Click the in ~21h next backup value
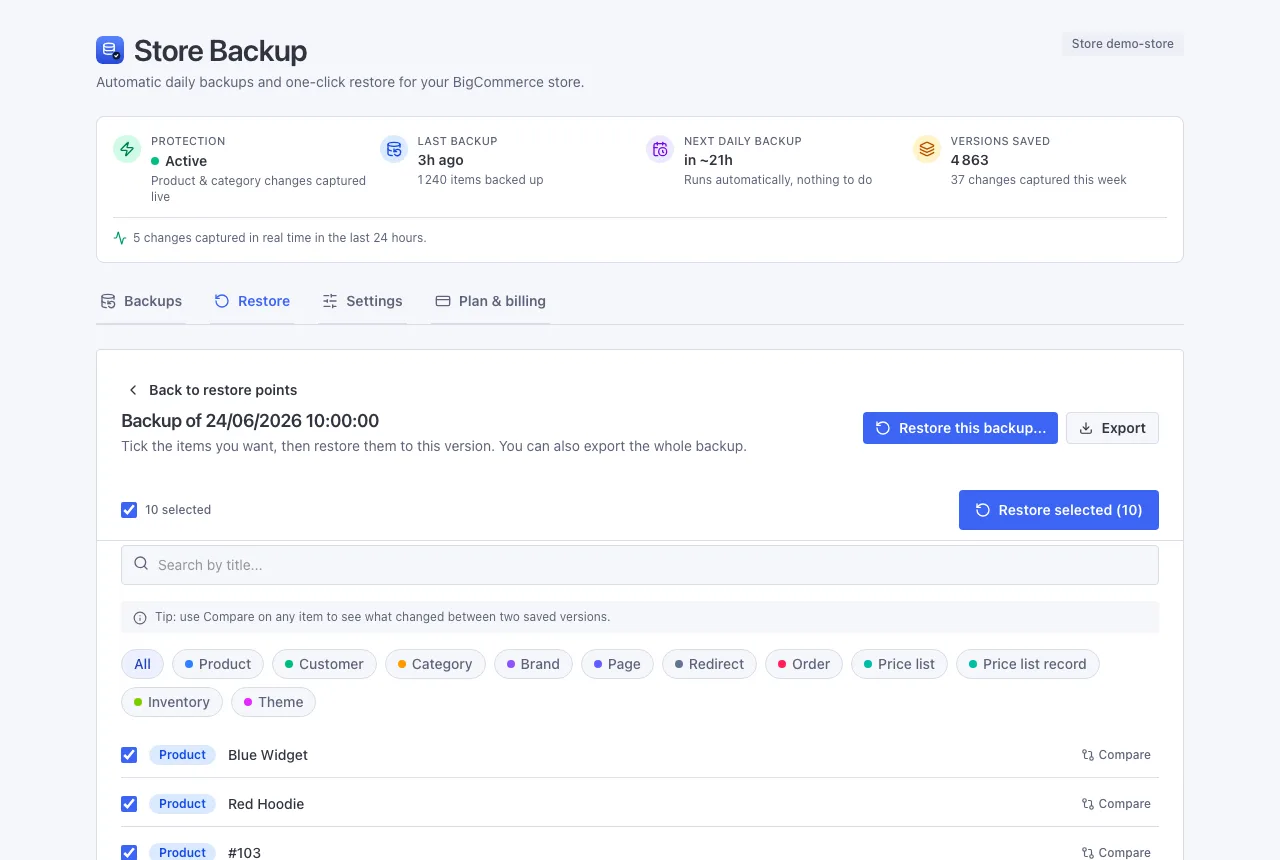The height and width of the screenshot is (860, 1280). tap(708, 160)
